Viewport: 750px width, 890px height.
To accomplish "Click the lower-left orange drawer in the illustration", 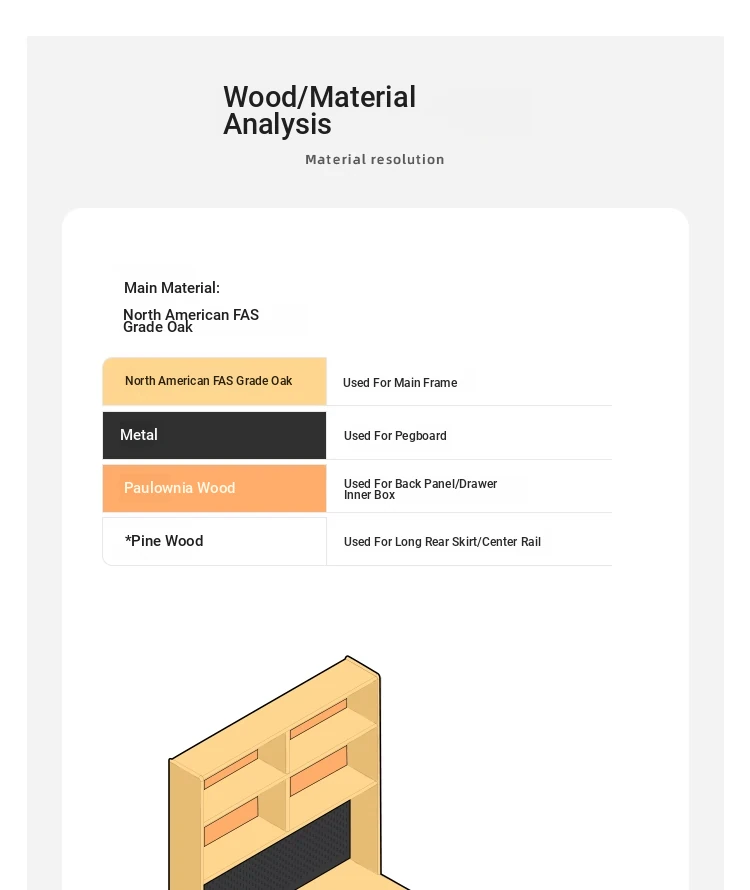I will [231, 821].
